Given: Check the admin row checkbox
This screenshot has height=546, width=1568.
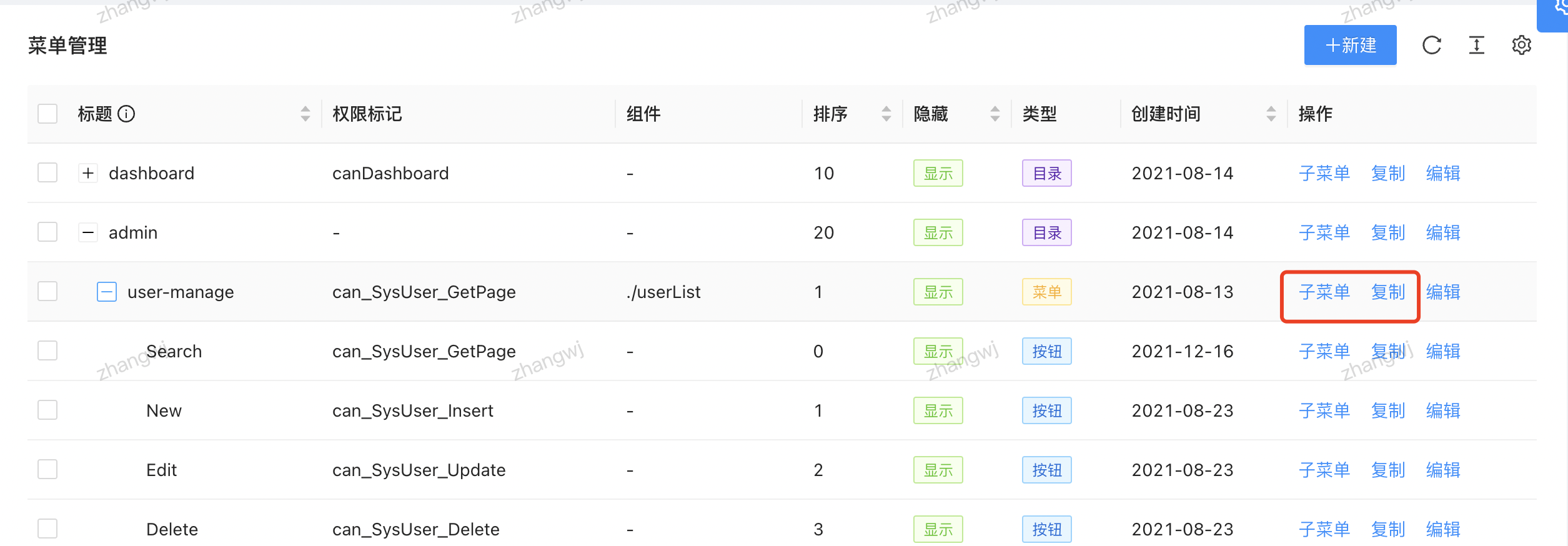Looking at the screenshot, I should [x=47, y=232].
